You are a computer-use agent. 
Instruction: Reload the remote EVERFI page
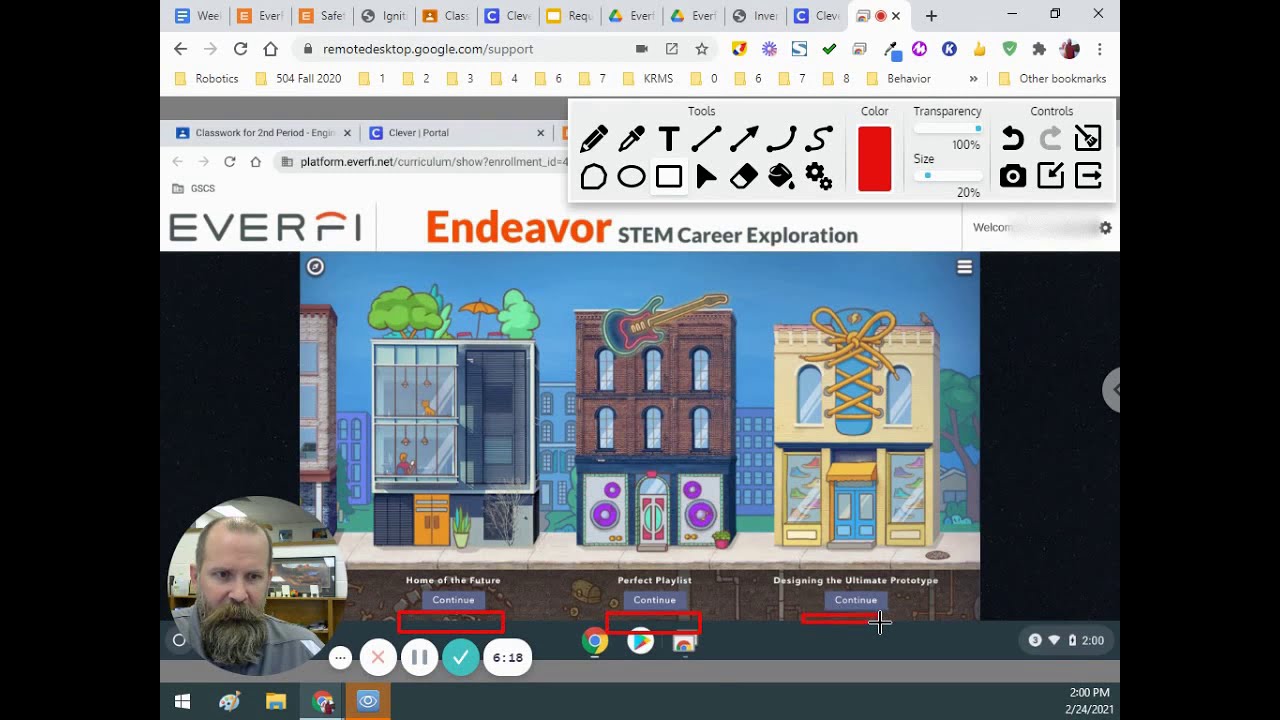[229, 162]
